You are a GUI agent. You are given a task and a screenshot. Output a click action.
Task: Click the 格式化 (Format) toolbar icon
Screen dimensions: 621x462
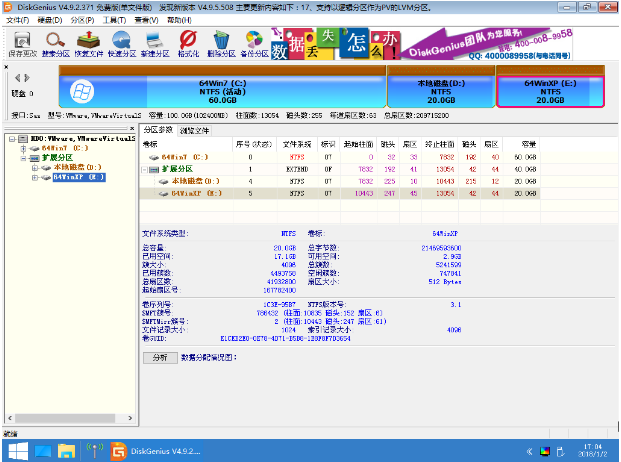coord(188,43)
